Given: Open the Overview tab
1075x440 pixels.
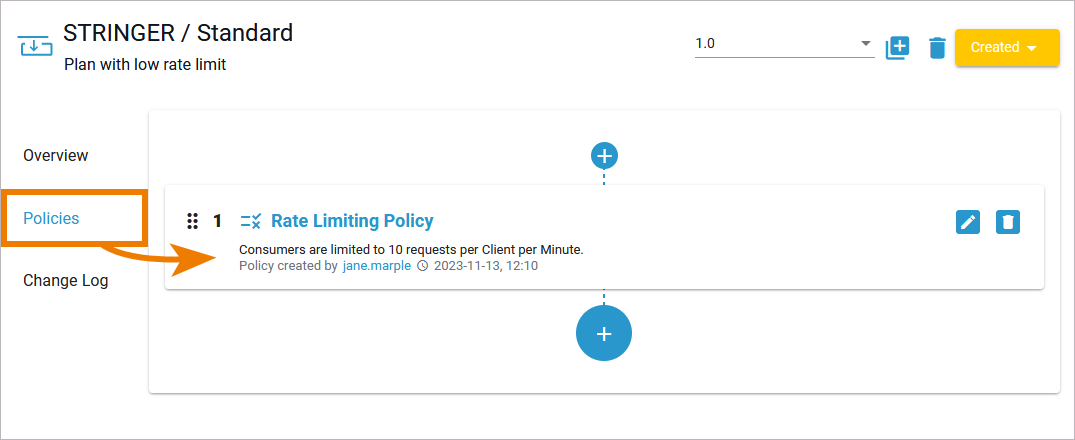Looking at the screenshot, I should tap(56, 156).
